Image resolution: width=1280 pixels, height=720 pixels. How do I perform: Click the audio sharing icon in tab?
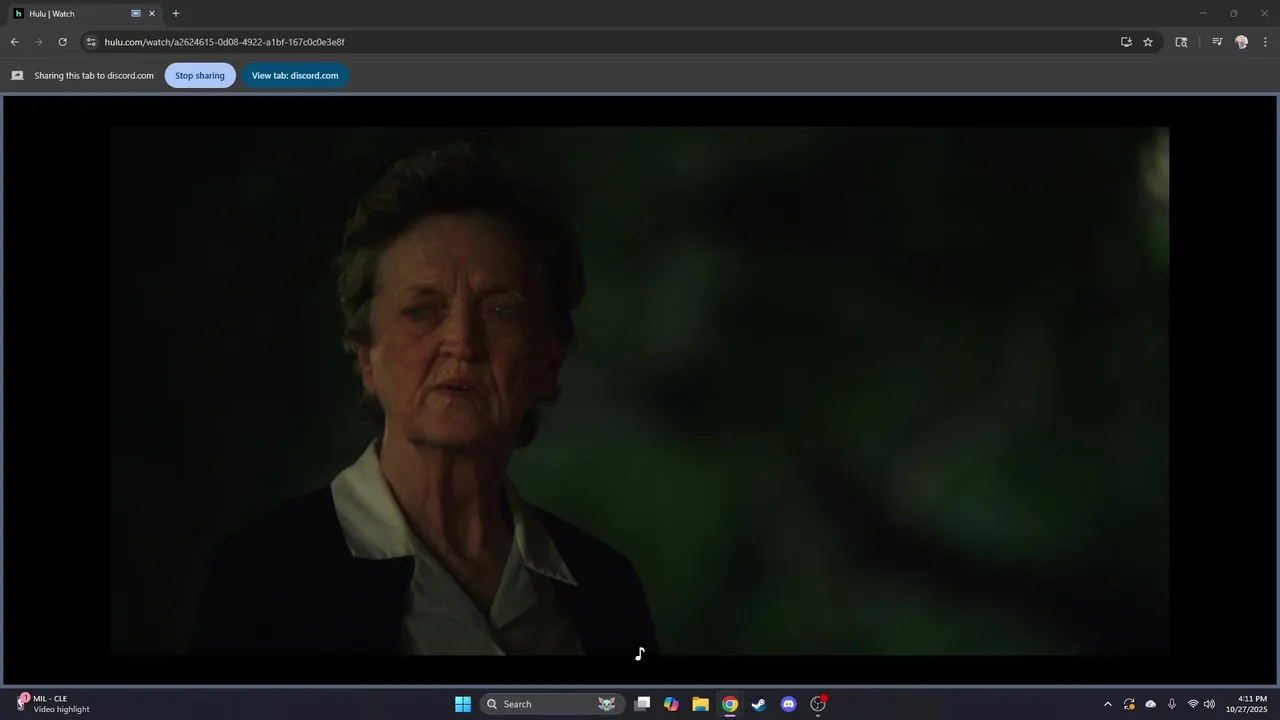(x=136, y=14)
